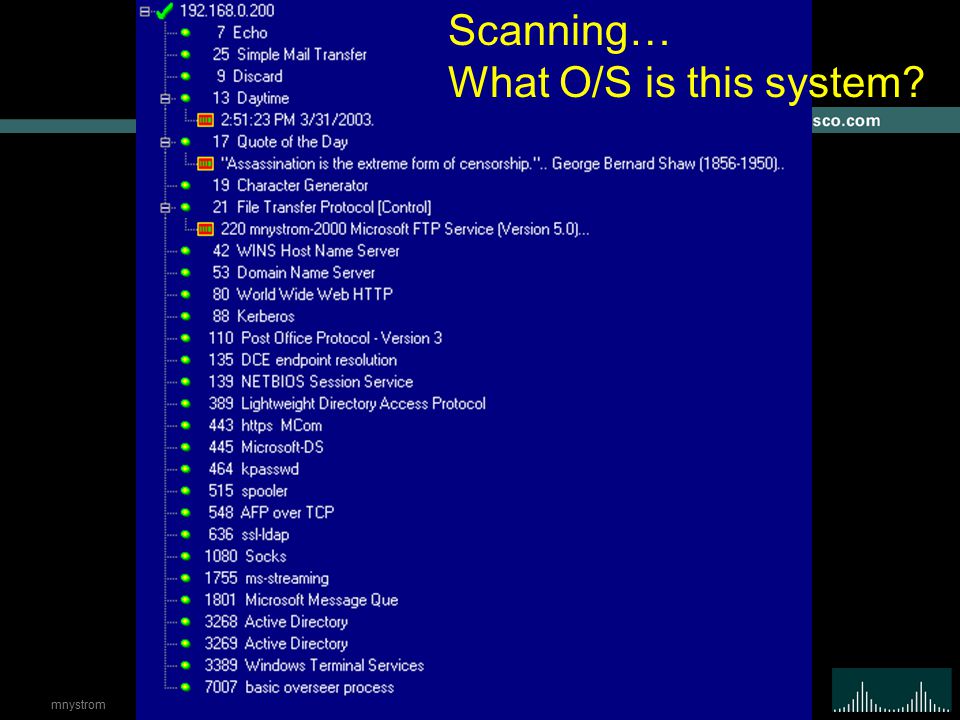Screen dimensions: 960x720
Task: Click the green dot for 515 spooler
Action: (x=186, y=491)
